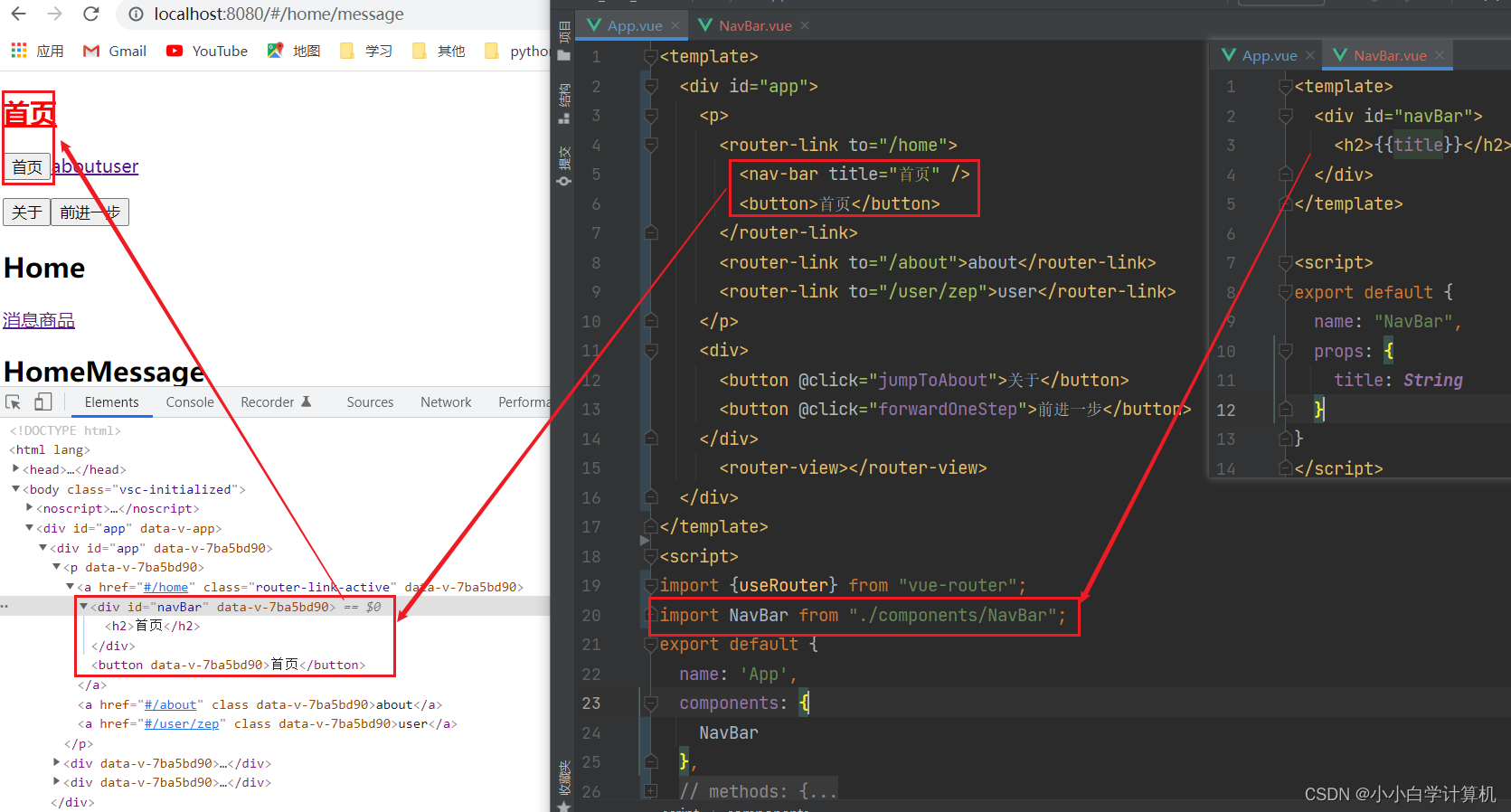Image resolution: width=1511 pixels, height=812 pixels.
Task: Toggle the DevTools device toolbar icon
Action: [43, 402]
